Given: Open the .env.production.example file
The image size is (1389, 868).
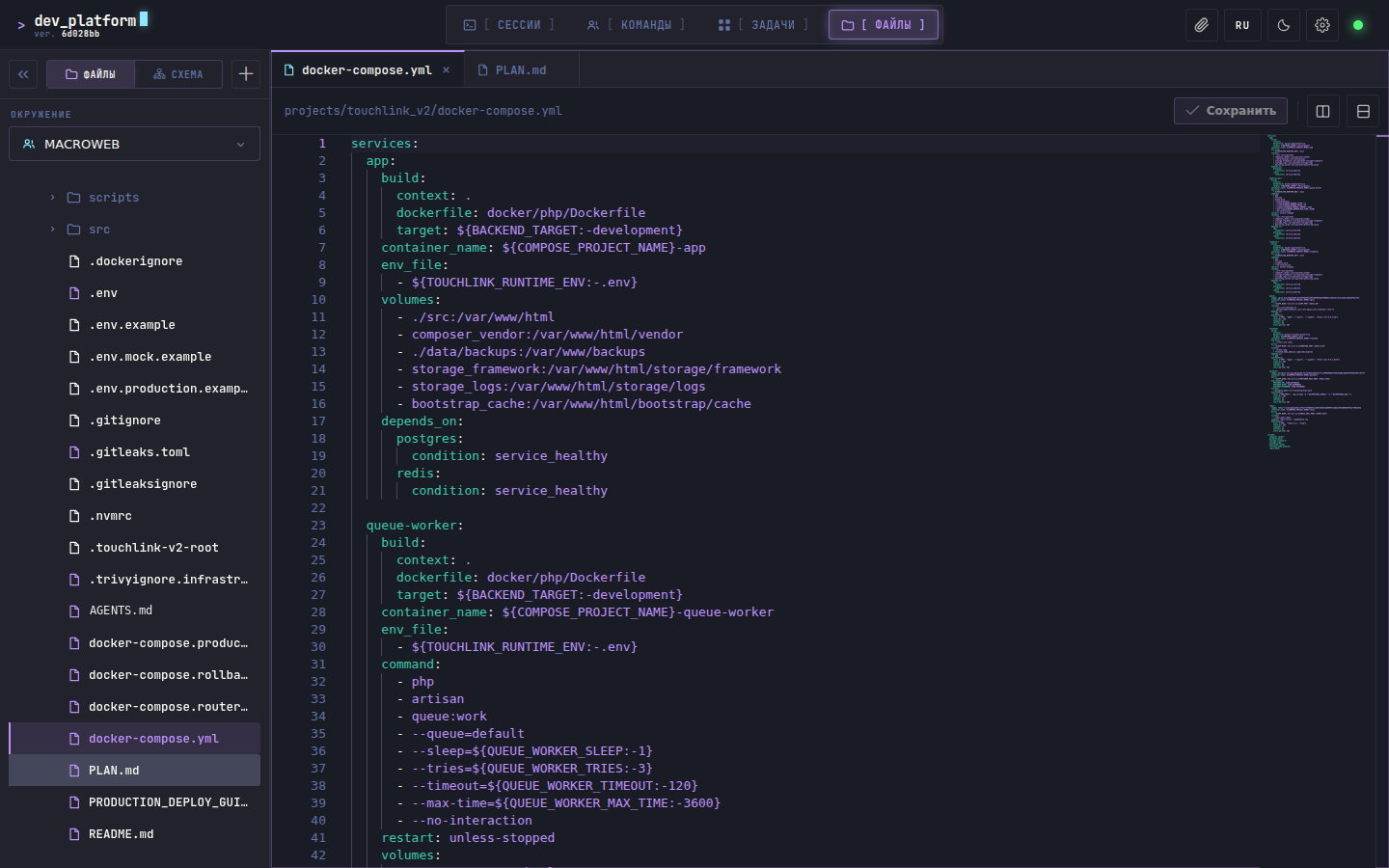Looking at the screenshot, I should tap(134, 389).
